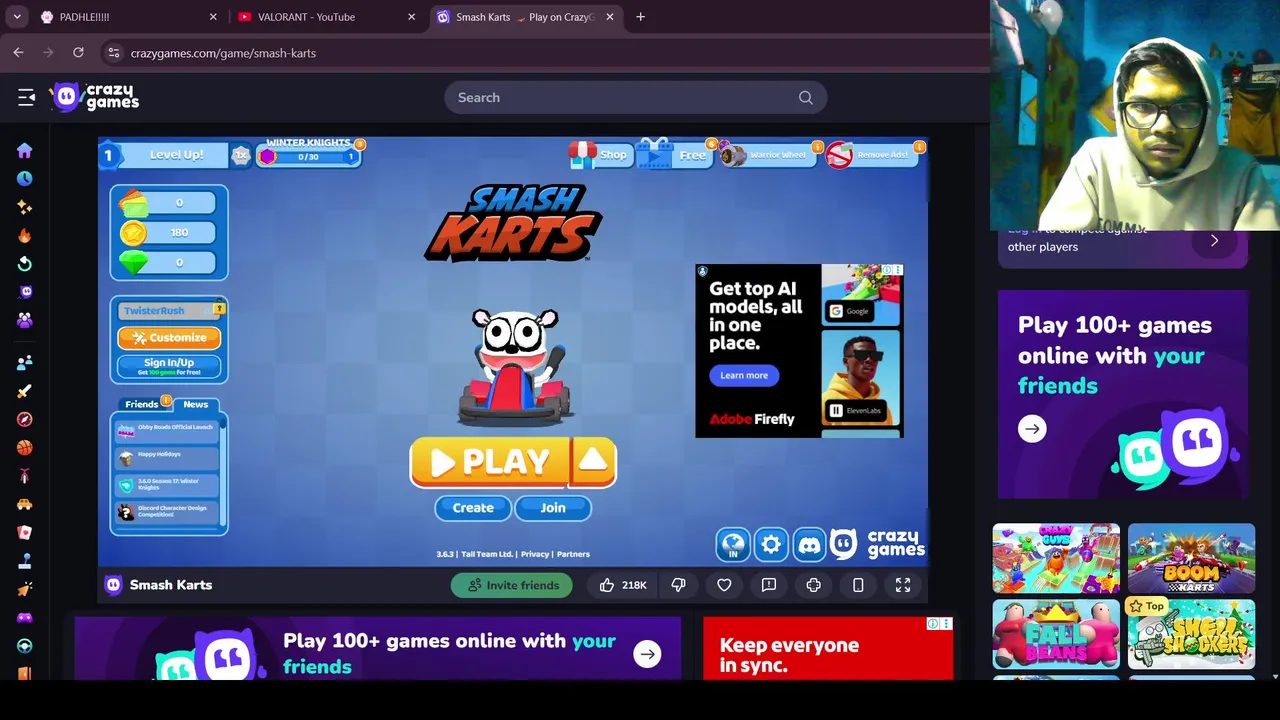Open the Card games category icon
Image resolution: width=1280 pixels, height=720 pixels.
point(25,532)
